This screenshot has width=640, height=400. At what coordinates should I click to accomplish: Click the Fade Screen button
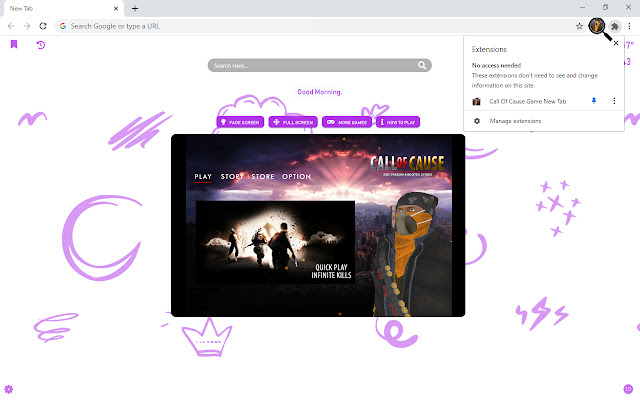240,122
